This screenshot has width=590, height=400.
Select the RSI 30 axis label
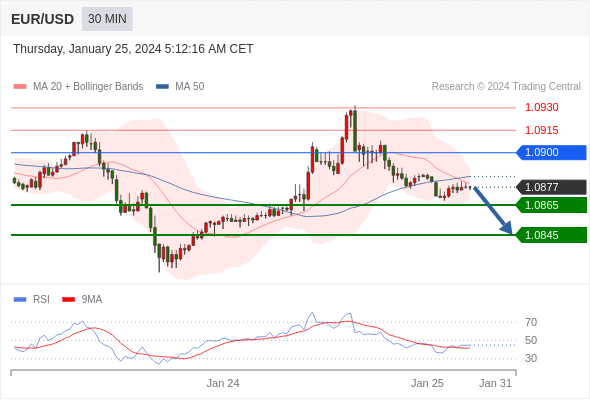(531, 358)
